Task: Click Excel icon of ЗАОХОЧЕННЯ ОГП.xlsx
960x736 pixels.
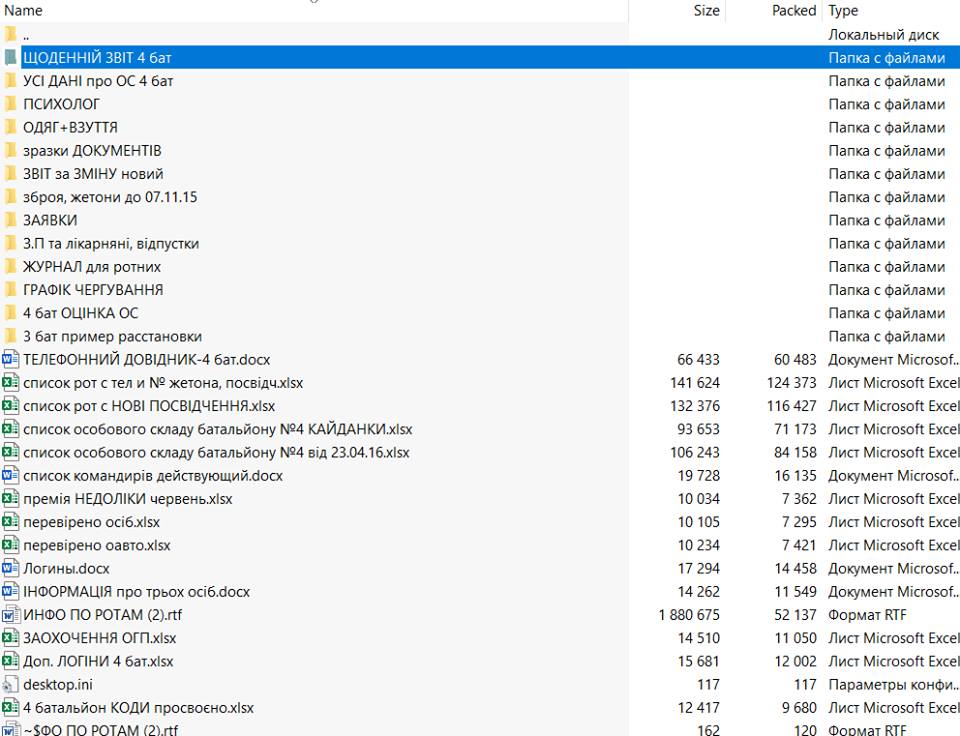Action: [x=11, y=637]
